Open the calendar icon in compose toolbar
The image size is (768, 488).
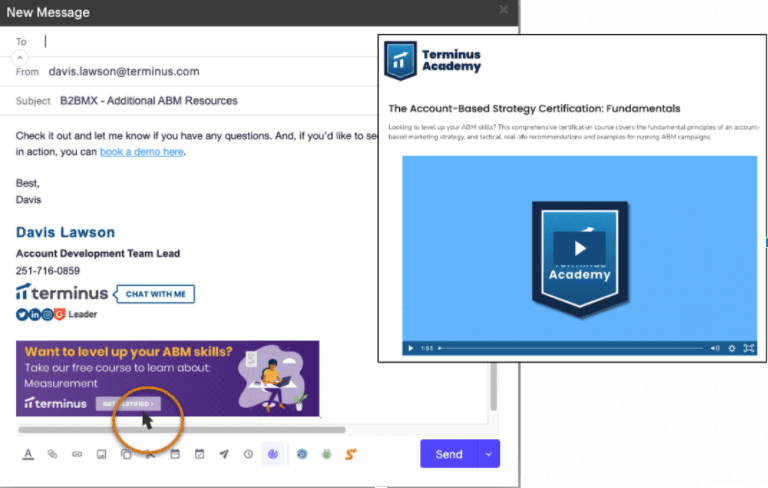pyautogui.click(x=175, y=454)
